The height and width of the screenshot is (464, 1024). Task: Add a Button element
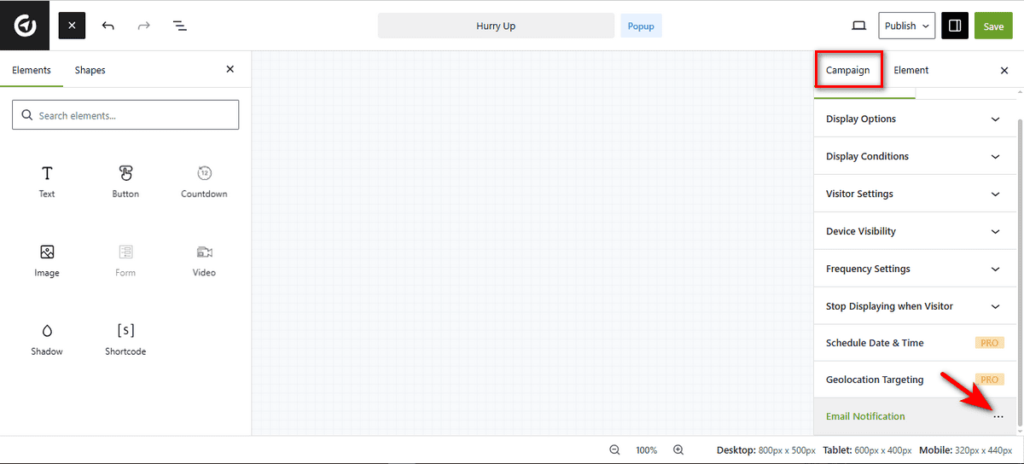tap(125, 182)
